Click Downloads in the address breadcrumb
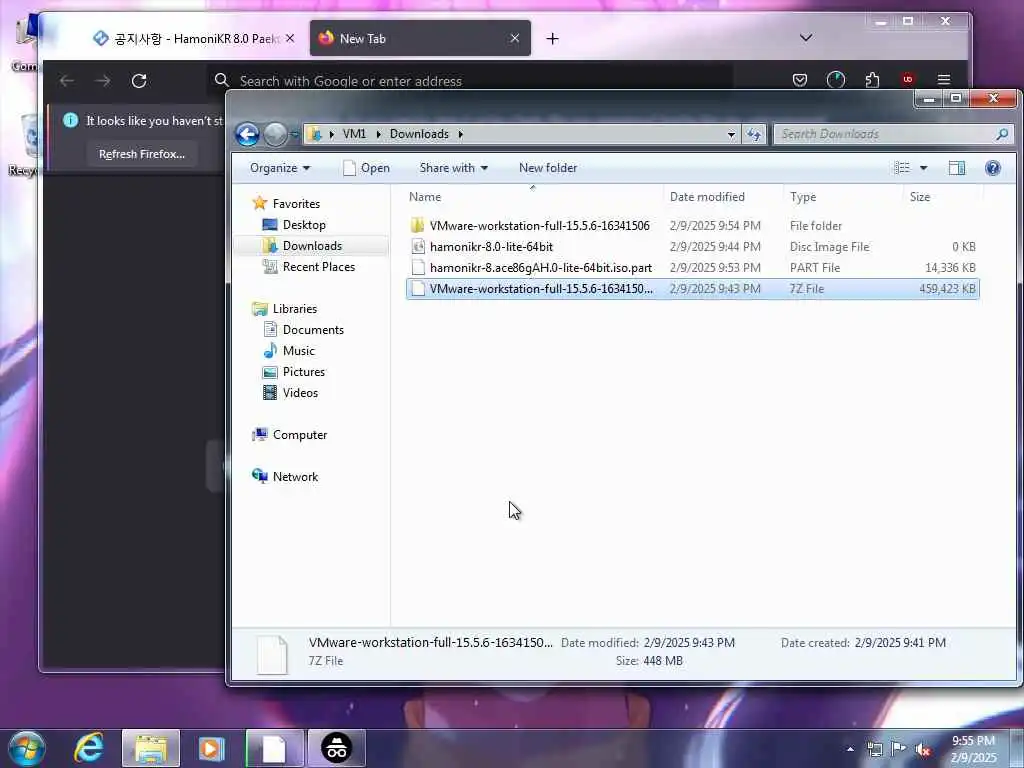Image resolution: width=1024 pixels, height=768 pixels. [x=419, y=134]
